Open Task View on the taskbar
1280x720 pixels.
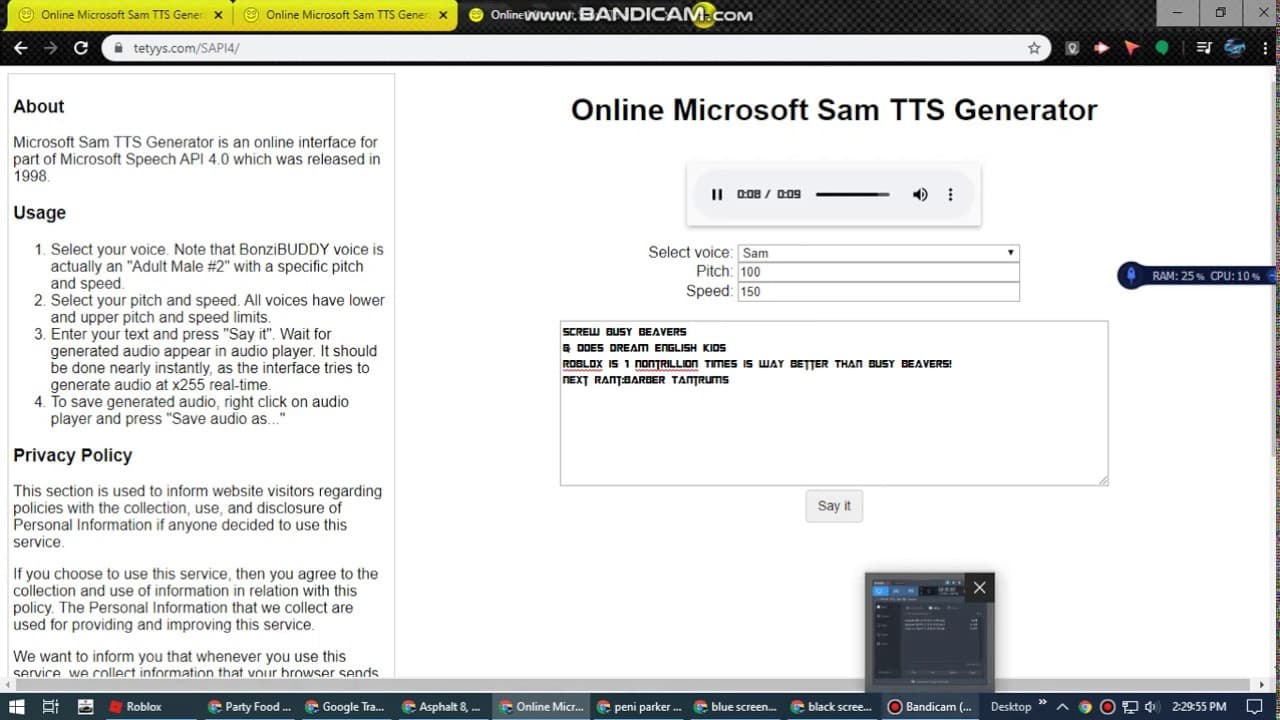(52, 706)
